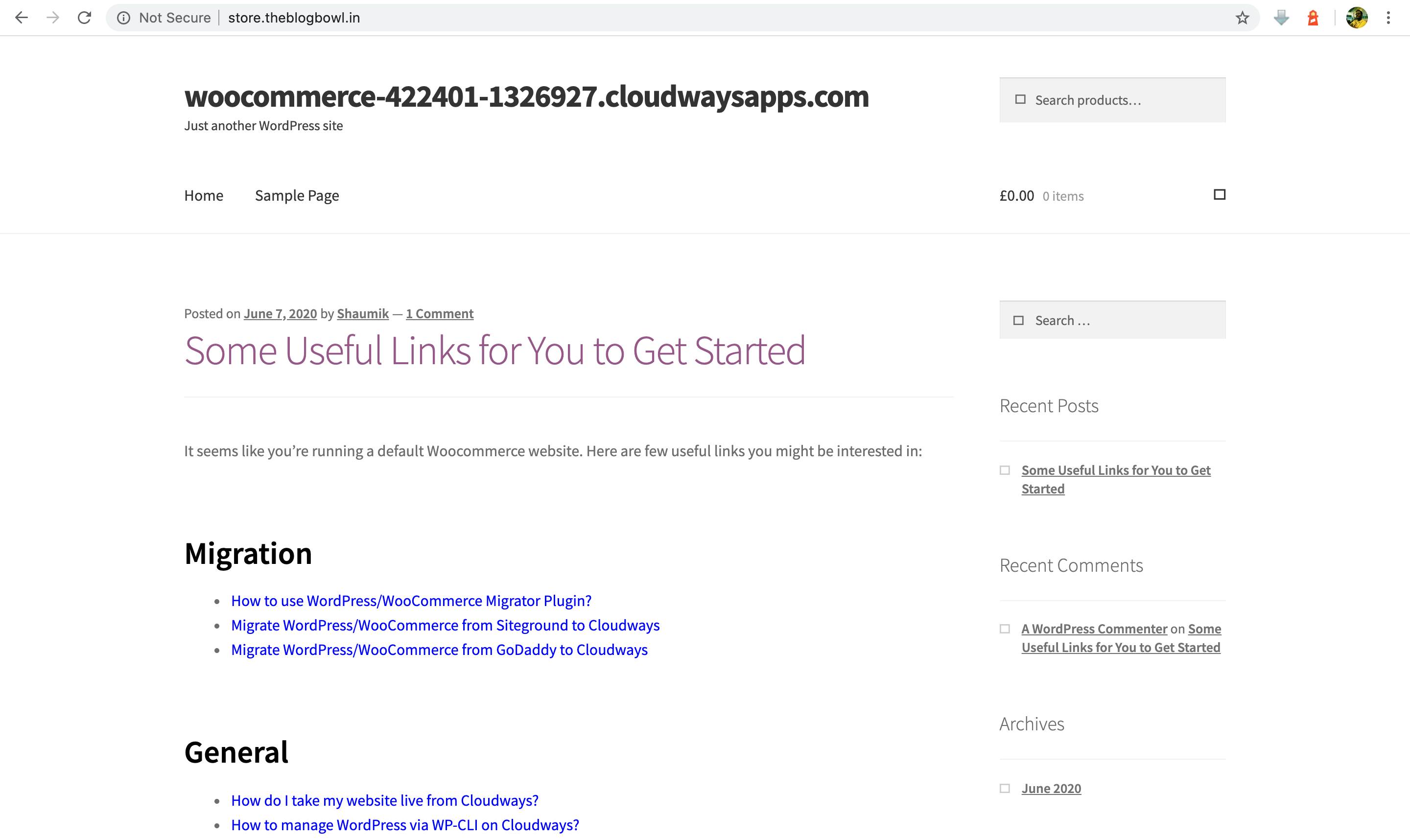Click the shopping cart basket icon
1410x840 pixels.
click(x=1219, y=195)
